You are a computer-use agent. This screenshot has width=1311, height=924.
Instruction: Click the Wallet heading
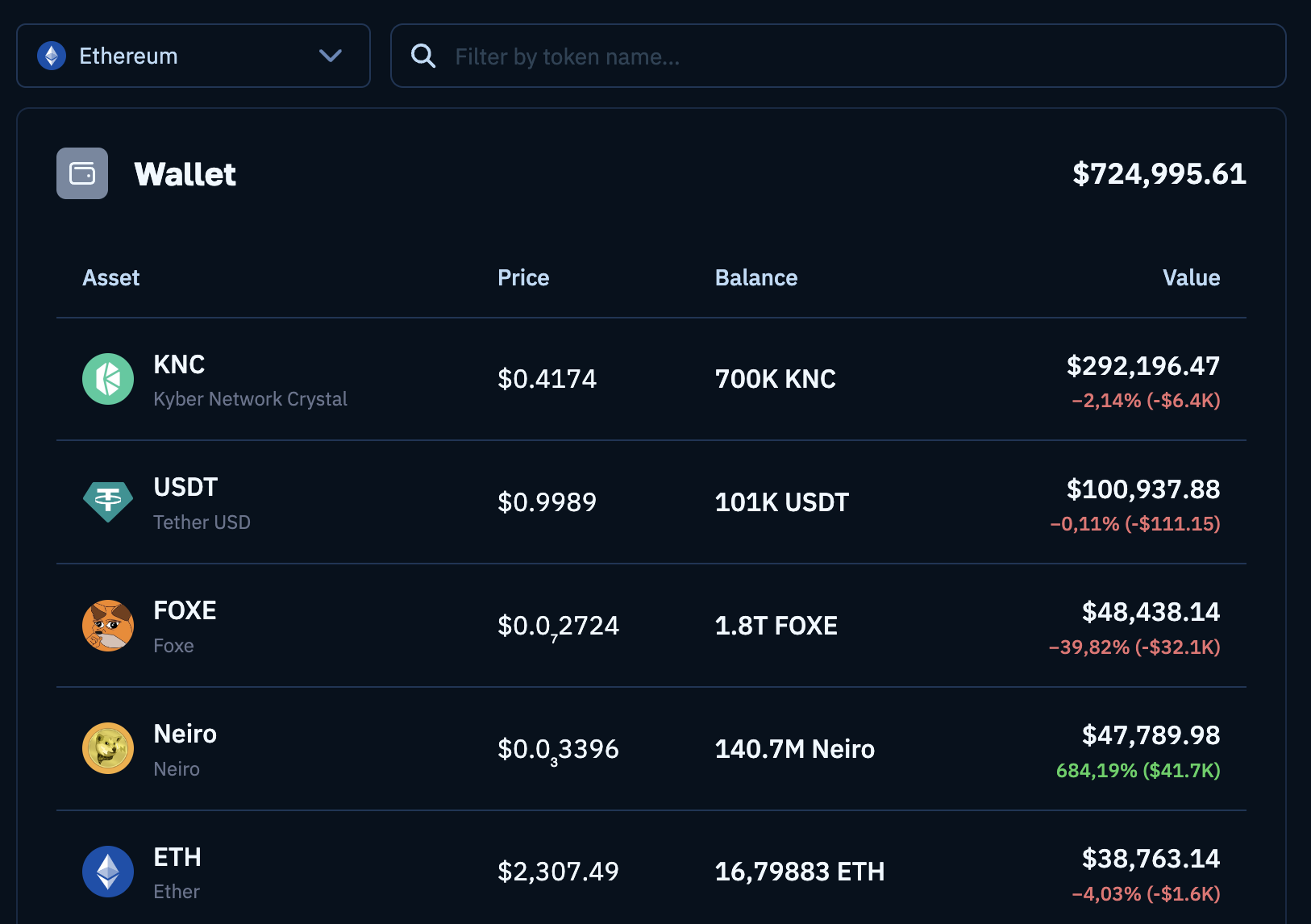coord(185,174)
